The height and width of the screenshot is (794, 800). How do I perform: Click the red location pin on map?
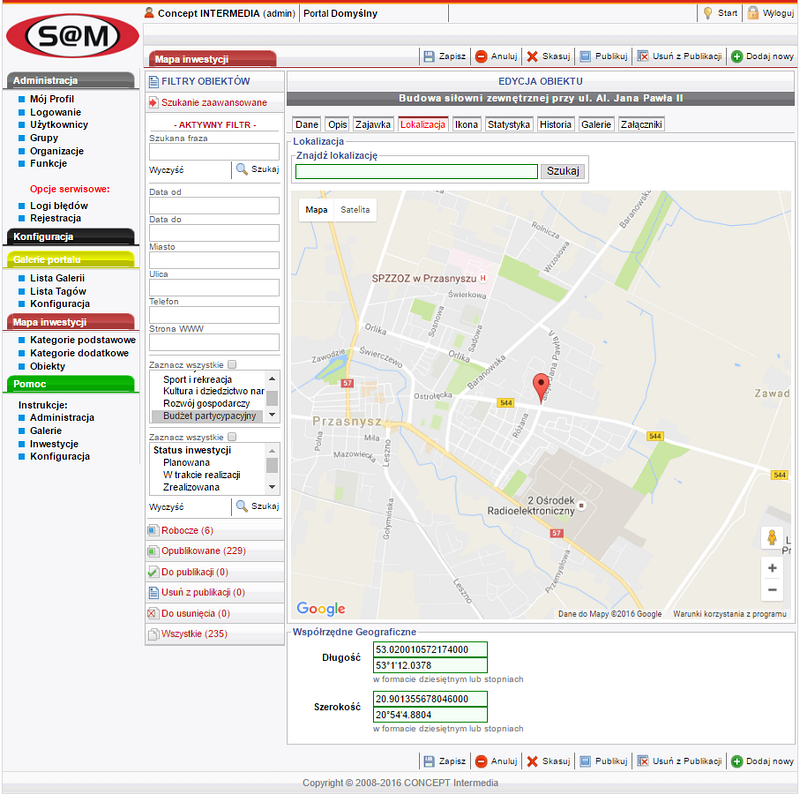tap(541, 387)
